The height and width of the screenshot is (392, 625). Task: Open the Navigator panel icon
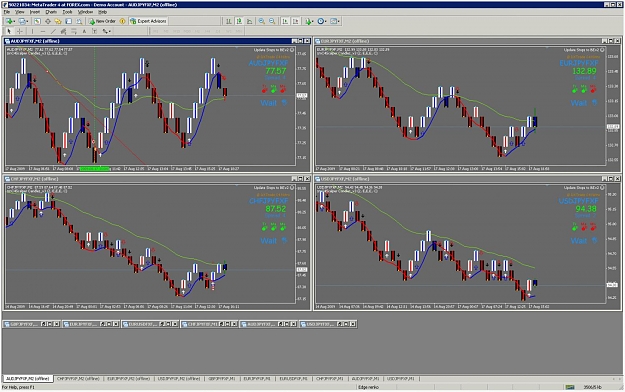[x=58, y=21]
